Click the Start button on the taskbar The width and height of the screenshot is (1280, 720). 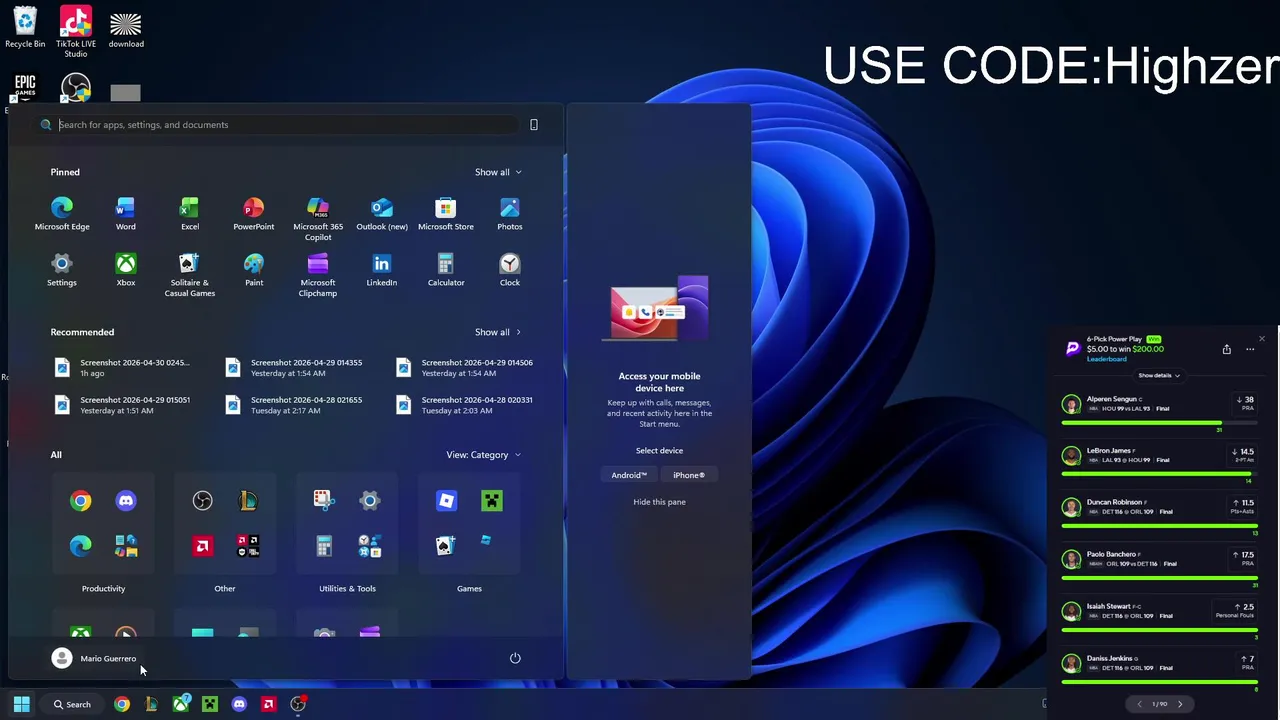[x=21, y=704]
